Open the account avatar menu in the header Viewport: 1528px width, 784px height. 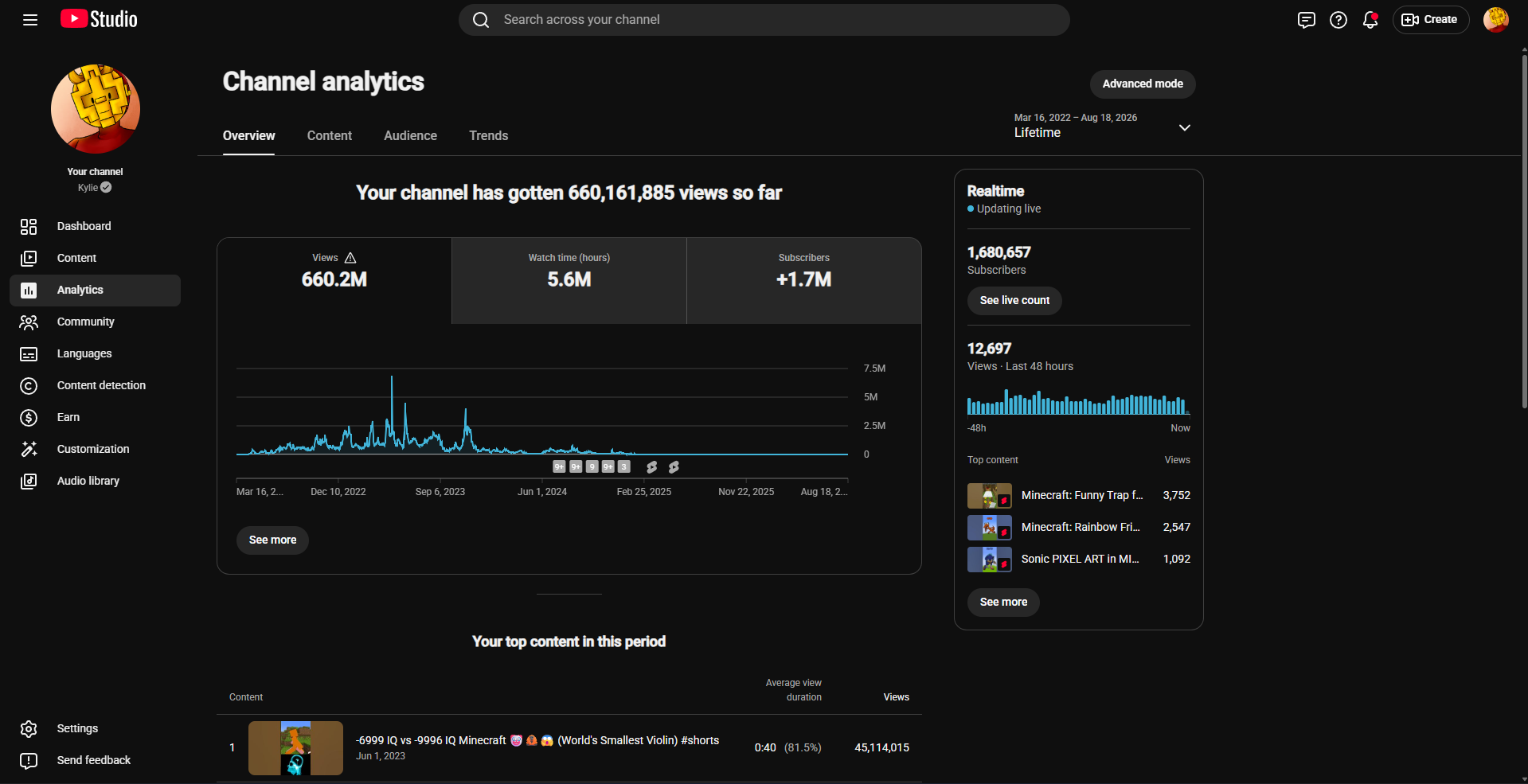click(1496, 20)
